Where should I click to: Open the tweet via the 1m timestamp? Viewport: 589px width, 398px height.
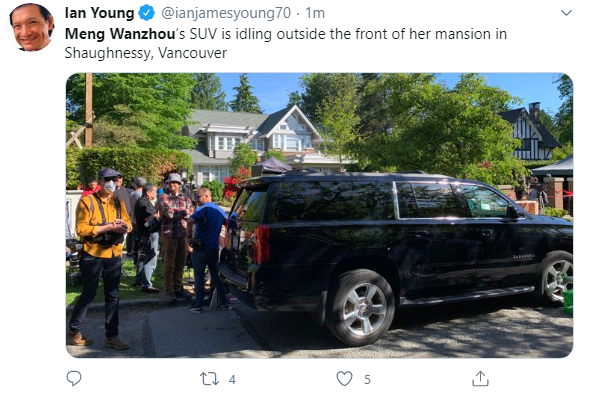pos(315,13)
